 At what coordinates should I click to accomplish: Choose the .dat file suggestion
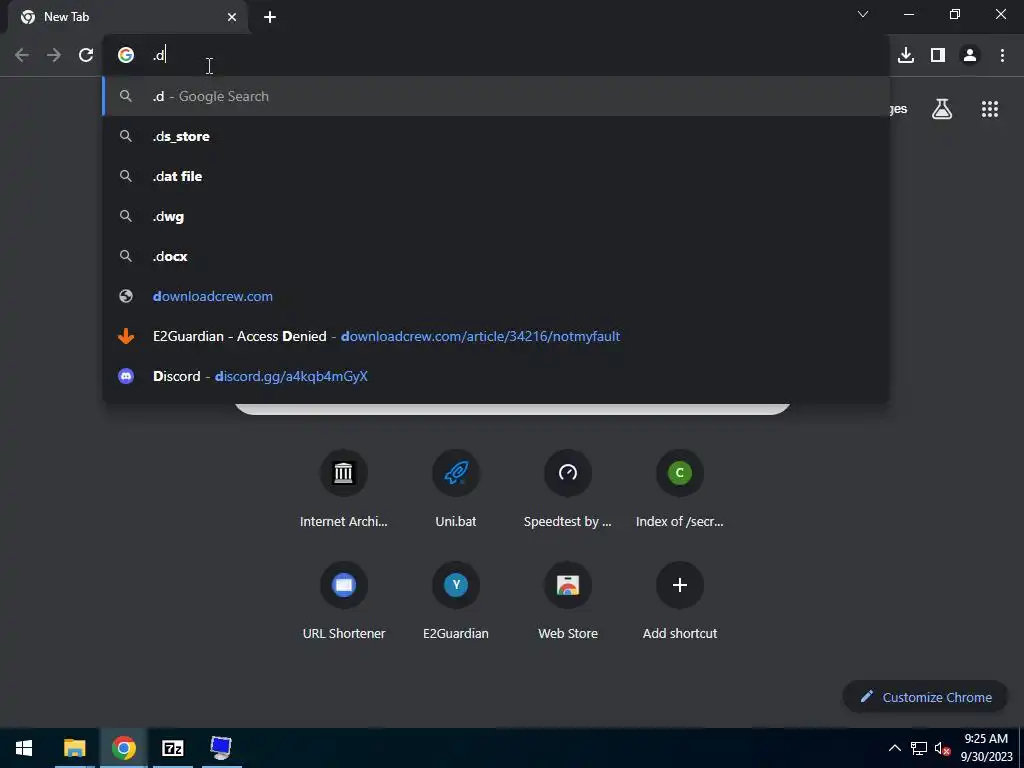496,176
